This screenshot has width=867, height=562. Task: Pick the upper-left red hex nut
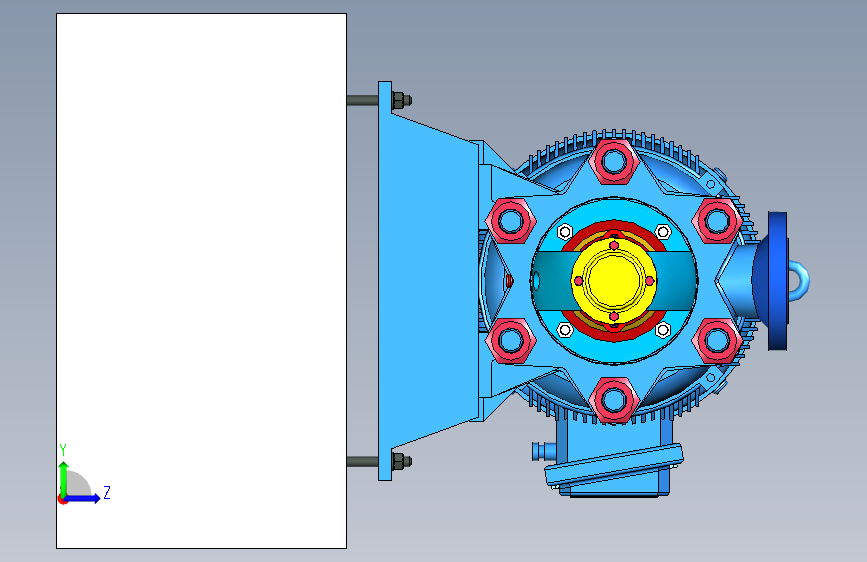(x=510, y=221)
